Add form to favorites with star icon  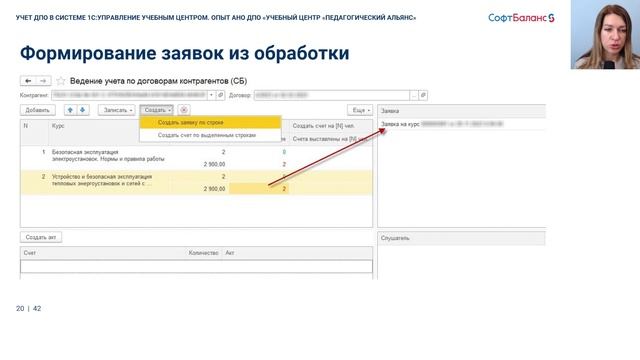click(x=61, y=81)
